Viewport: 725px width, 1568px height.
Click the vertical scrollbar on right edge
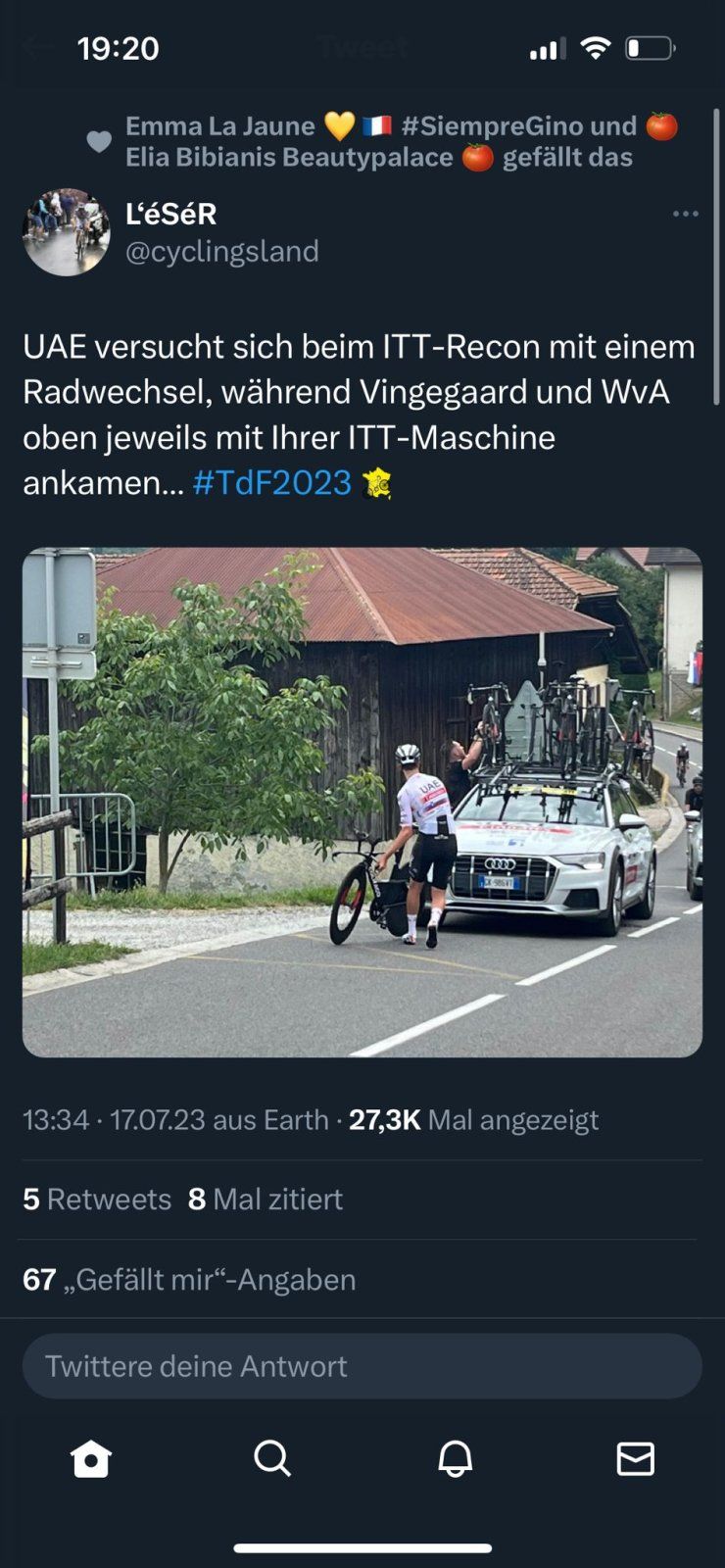pyautogui.click(x=716, y=255)
